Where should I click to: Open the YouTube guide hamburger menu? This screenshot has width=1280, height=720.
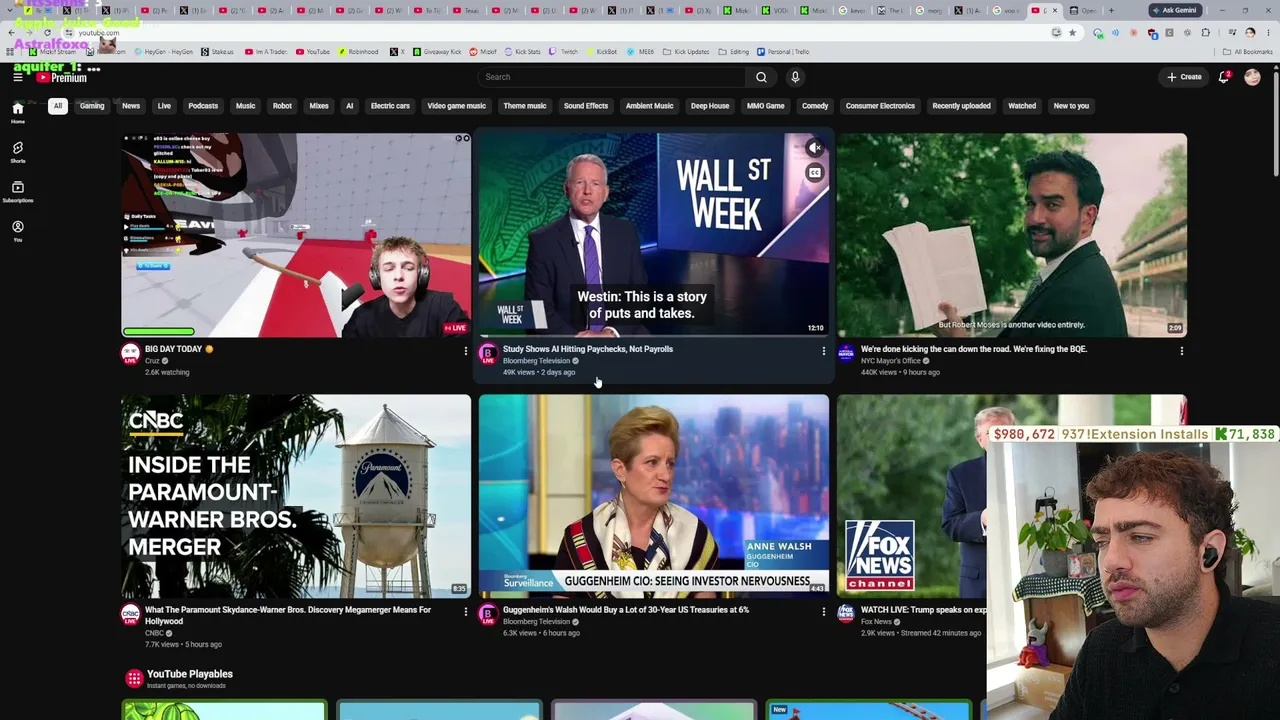point(18,77)
